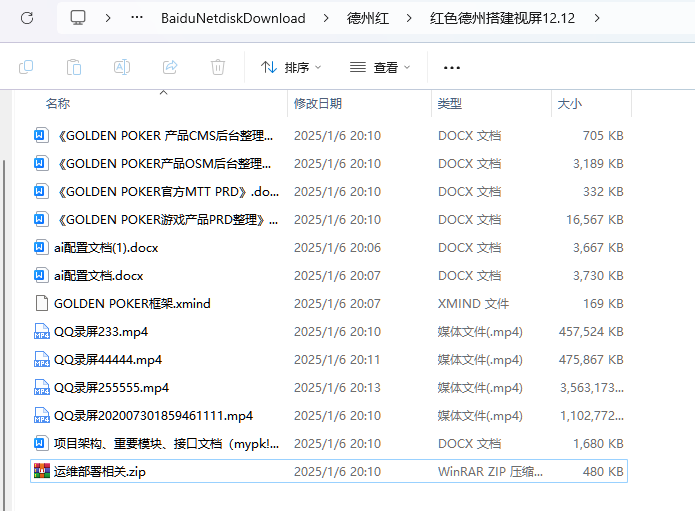Click 红色德州搭建视屏12.12 breadcrumb
Image resolution: width=695 pixels, height=511 pixels.
click(502, 18)
